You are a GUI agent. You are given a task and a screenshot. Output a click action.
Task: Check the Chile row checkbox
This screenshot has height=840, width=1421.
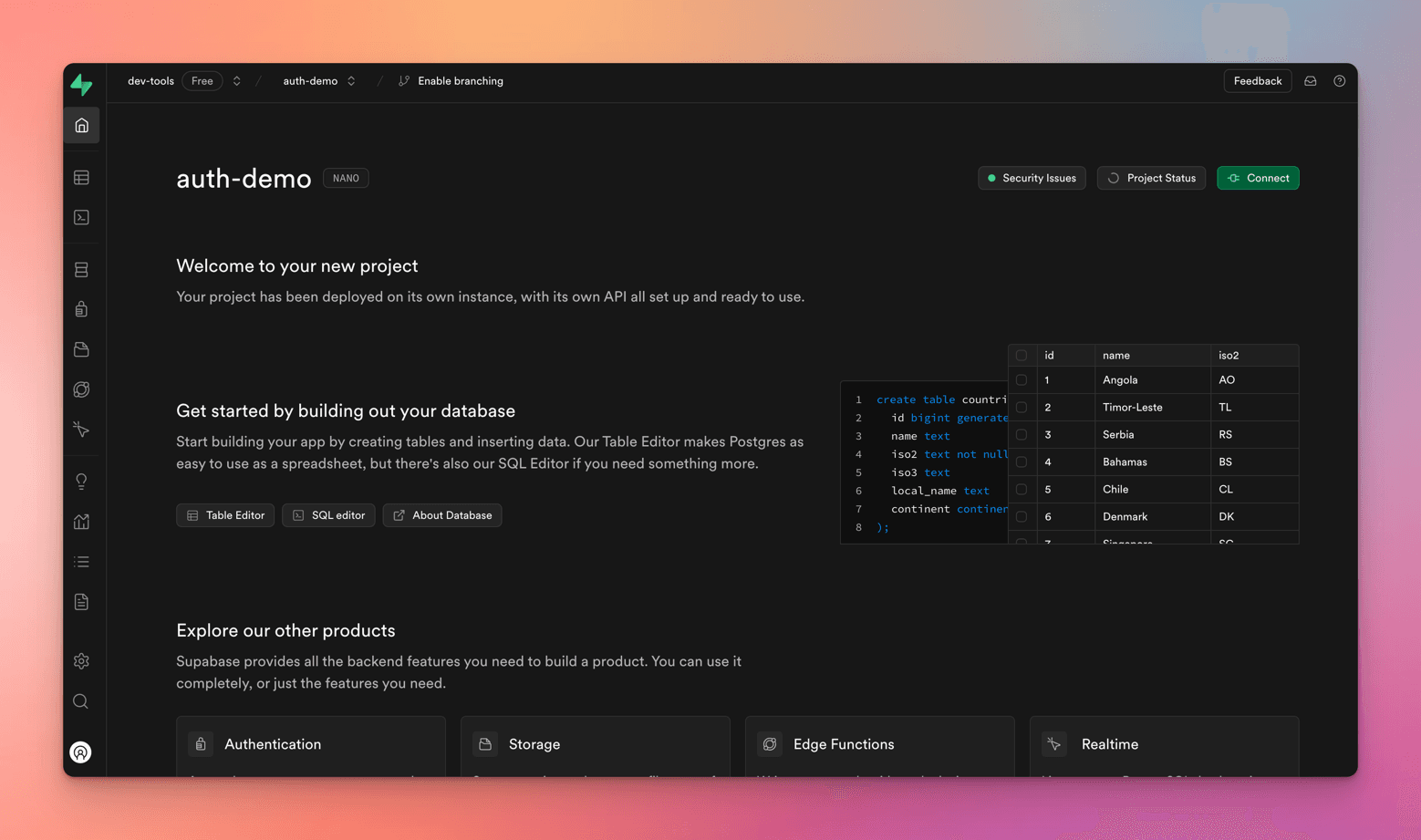click(x=1022, y=490)
